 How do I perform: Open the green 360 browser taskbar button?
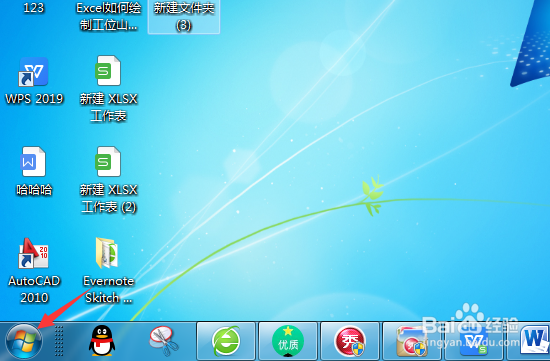pos(226,341)
